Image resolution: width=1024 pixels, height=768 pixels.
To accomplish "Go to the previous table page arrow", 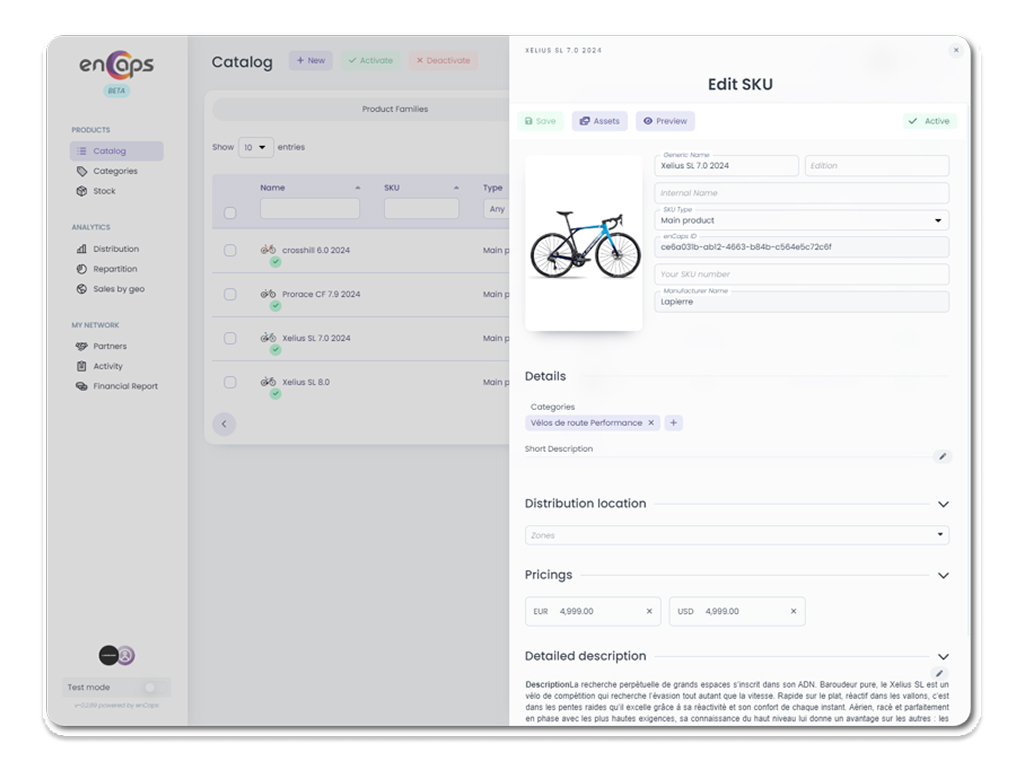I will tap(224, 424).
